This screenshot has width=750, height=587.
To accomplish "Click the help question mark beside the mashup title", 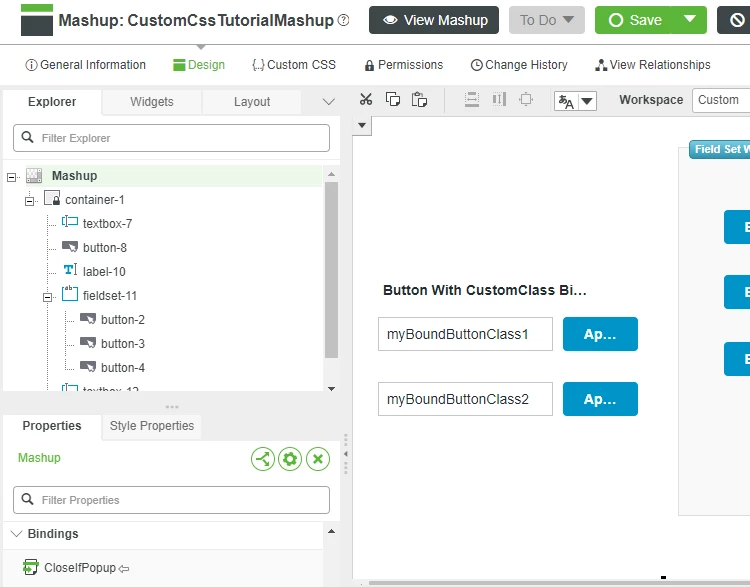I will coord(343,20).
